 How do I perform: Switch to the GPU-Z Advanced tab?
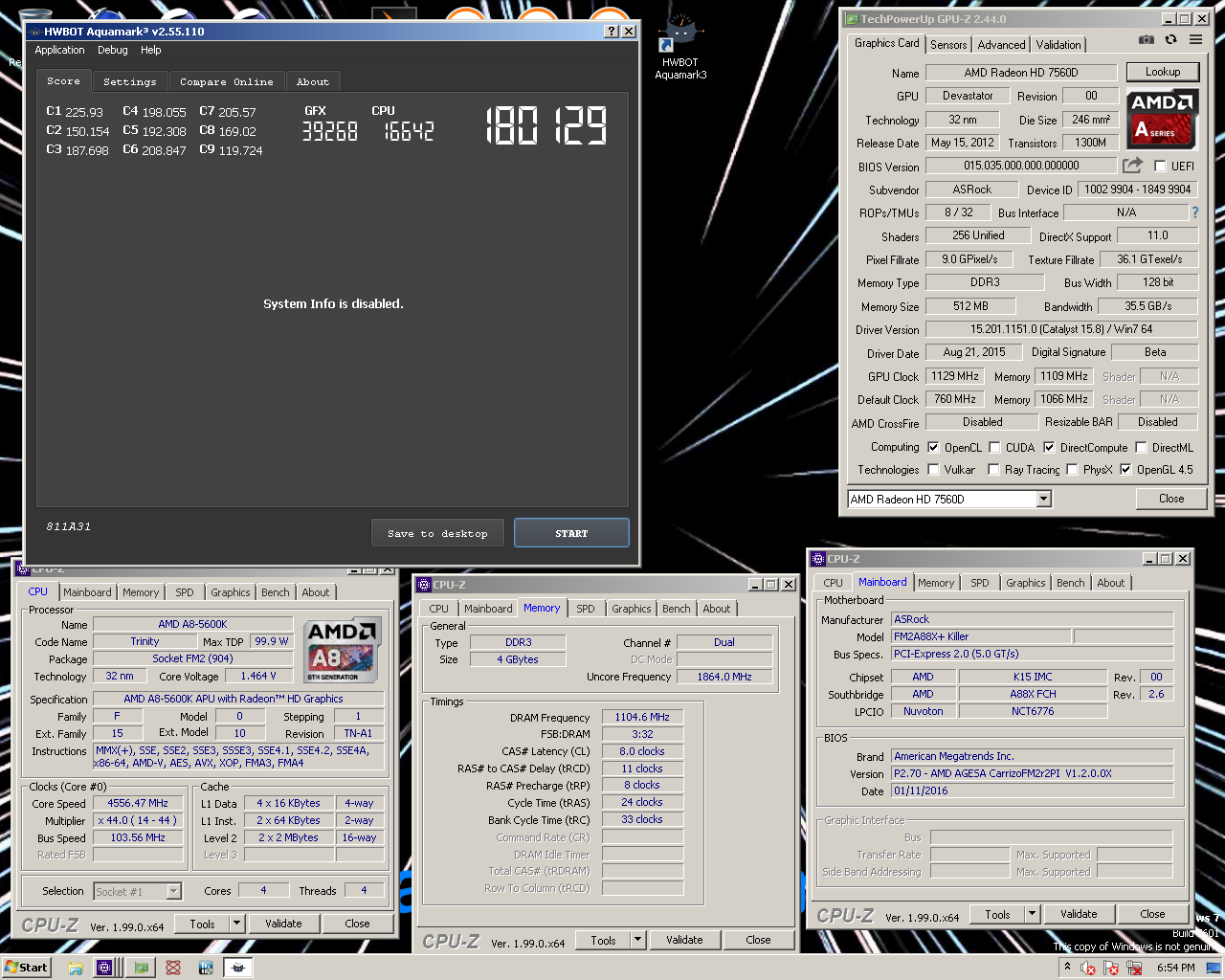click(1001, 45)
